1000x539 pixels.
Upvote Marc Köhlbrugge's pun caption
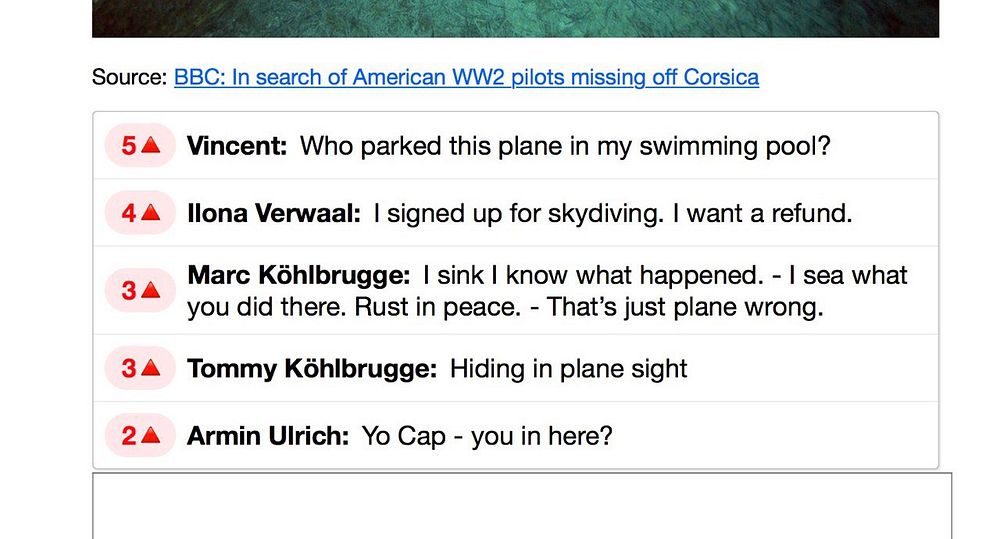pos(151,290)
